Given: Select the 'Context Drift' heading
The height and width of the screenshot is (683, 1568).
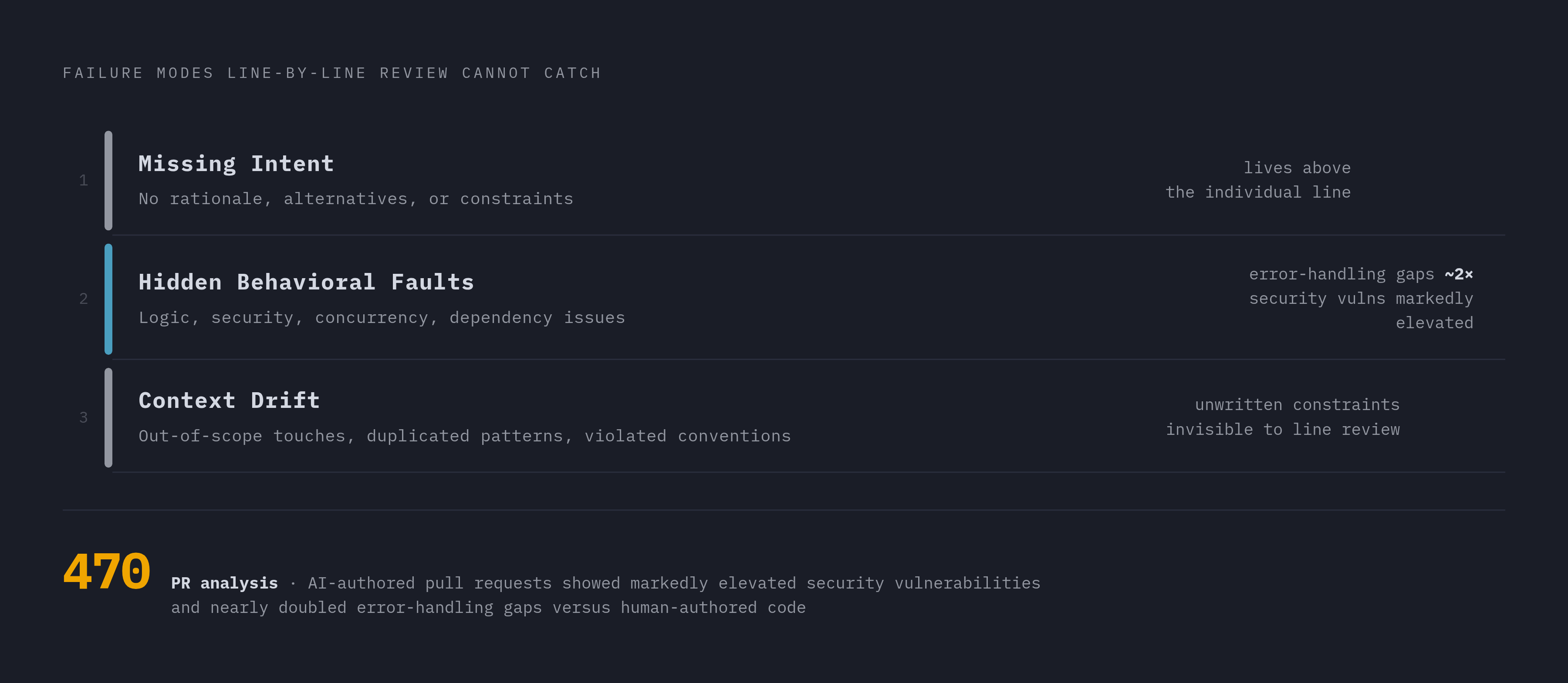Looking at the screenshot, I should tap(229, 401).
